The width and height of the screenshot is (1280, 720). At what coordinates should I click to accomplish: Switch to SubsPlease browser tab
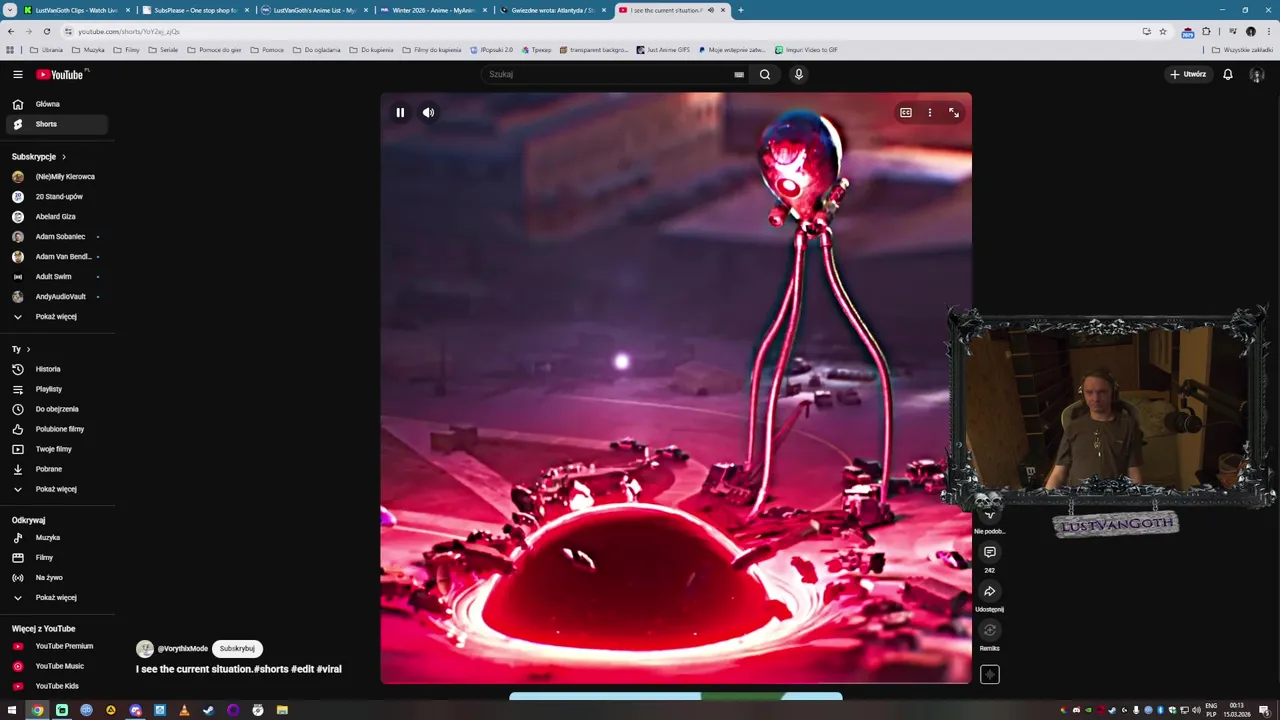tap(196, 10)
